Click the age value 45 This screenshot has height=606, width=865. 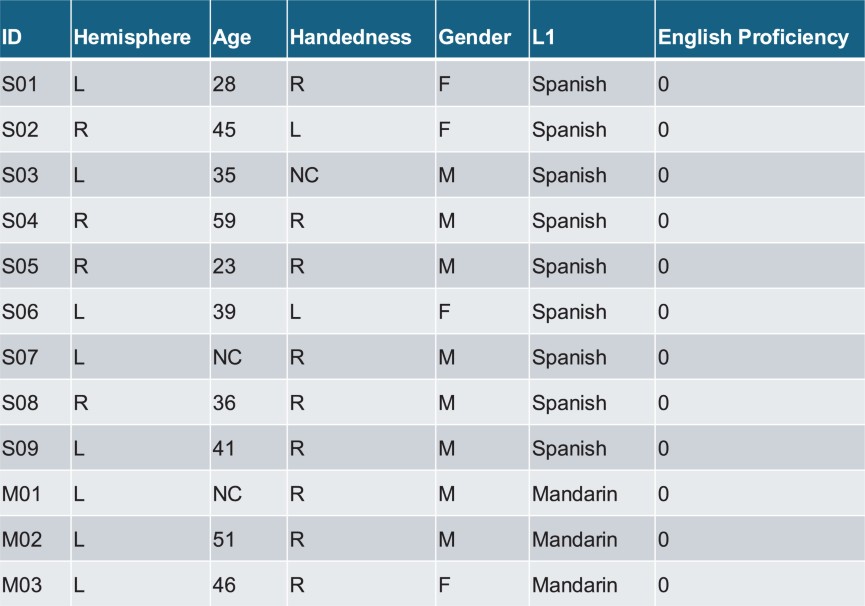(x=225, y=130)
